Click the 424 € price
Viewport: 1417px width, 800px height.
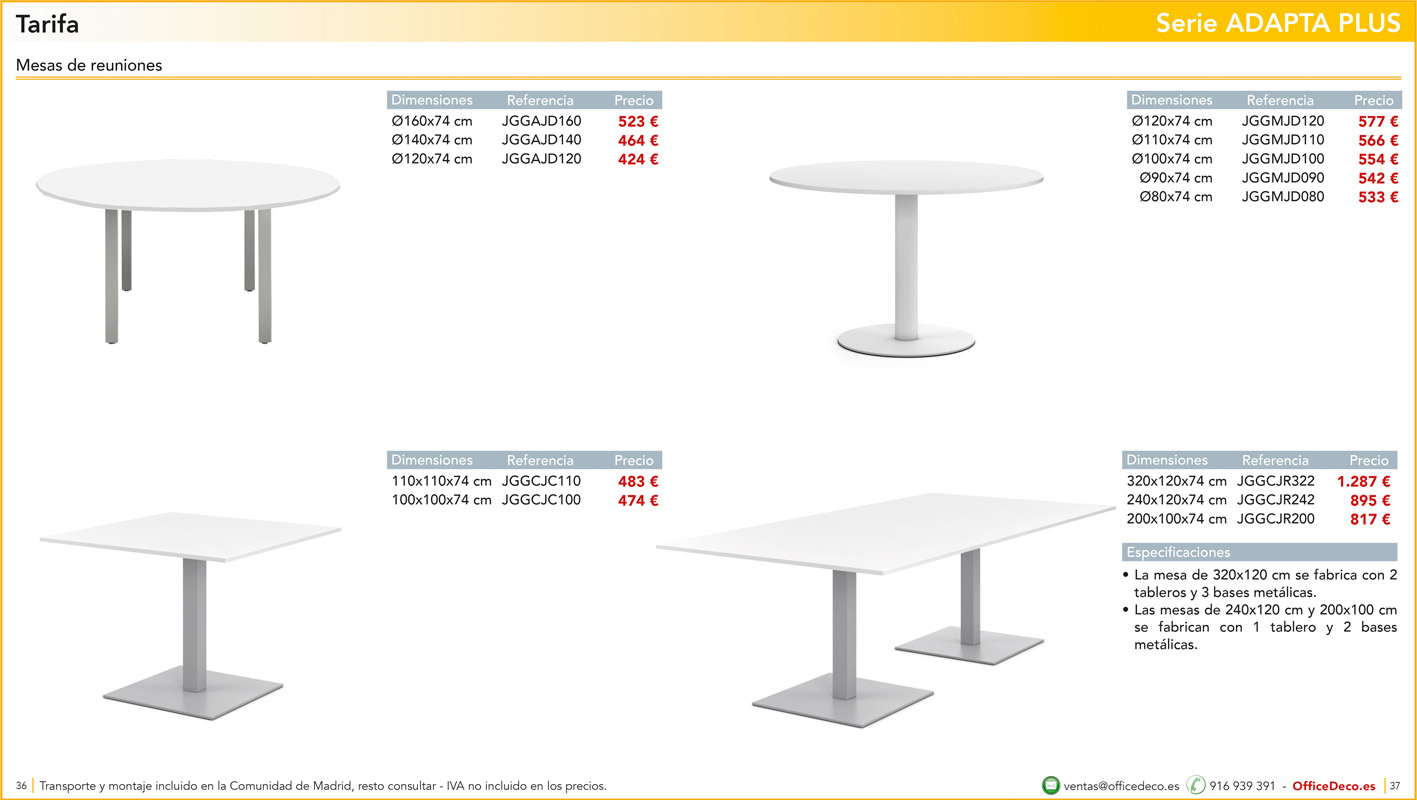638,160
